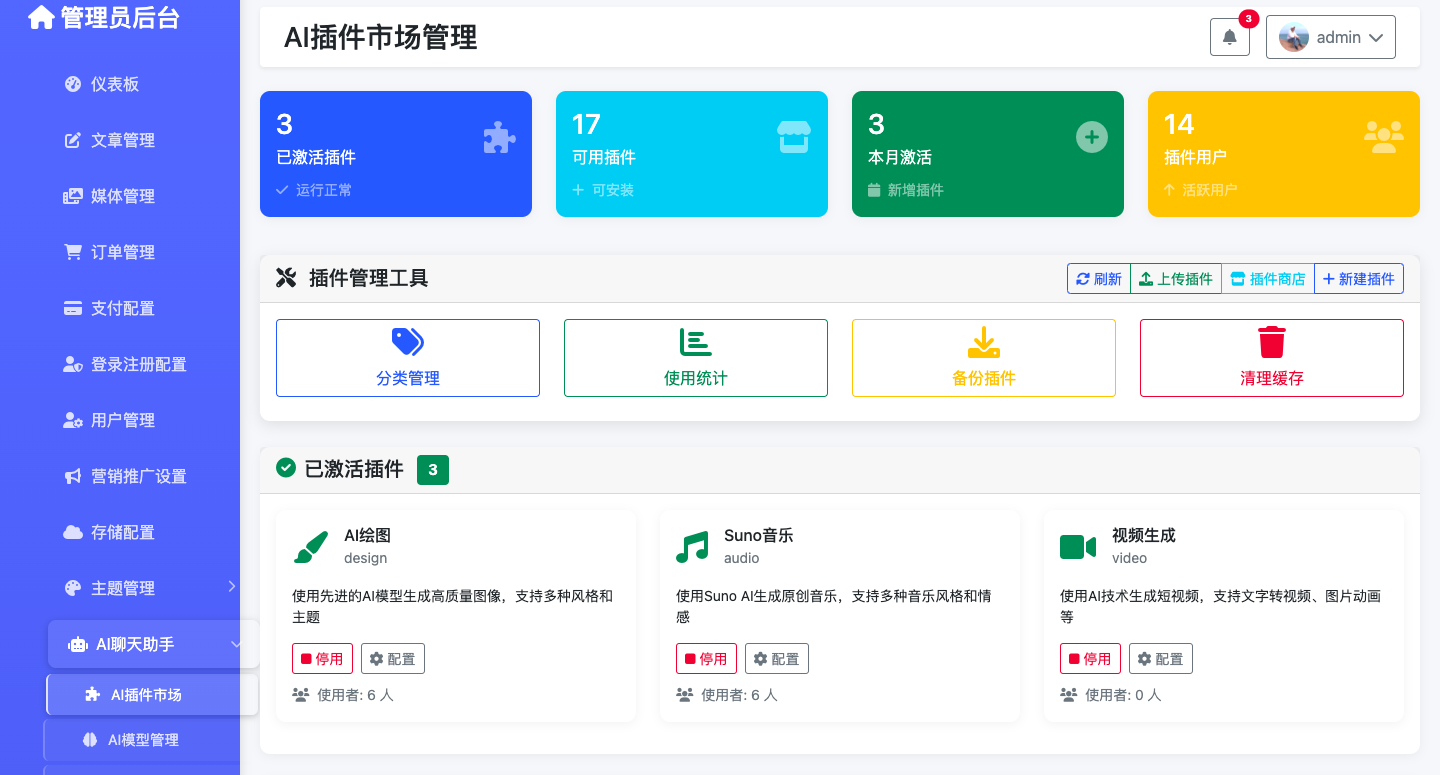Click the plus circle icon on 本月激活 card
This screenshot has height=775, width=1440.
pos(1091,137)
